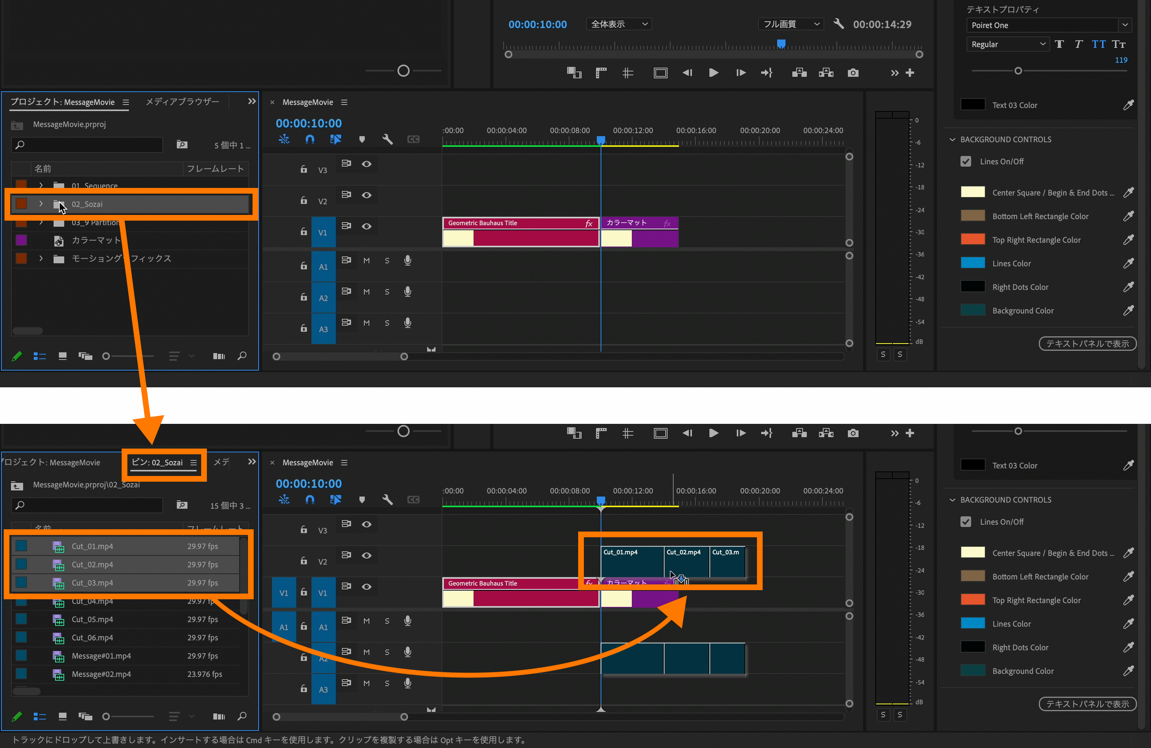Switch to freeform view in upper project panel
1151x748 pixels.
pyautogui.click(x=85, y=356)
